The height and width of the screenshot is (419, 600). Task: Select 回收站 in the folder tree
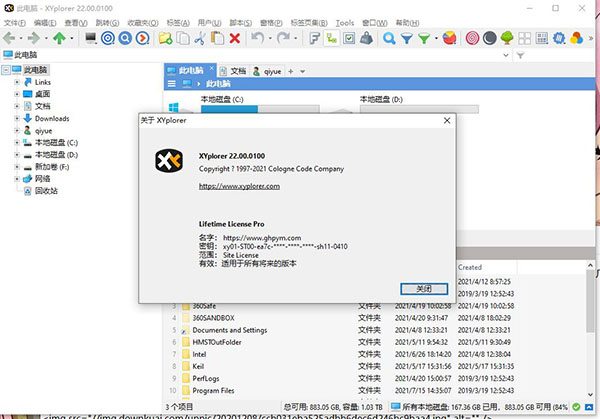pyautogui.click(x=46, y=191)
